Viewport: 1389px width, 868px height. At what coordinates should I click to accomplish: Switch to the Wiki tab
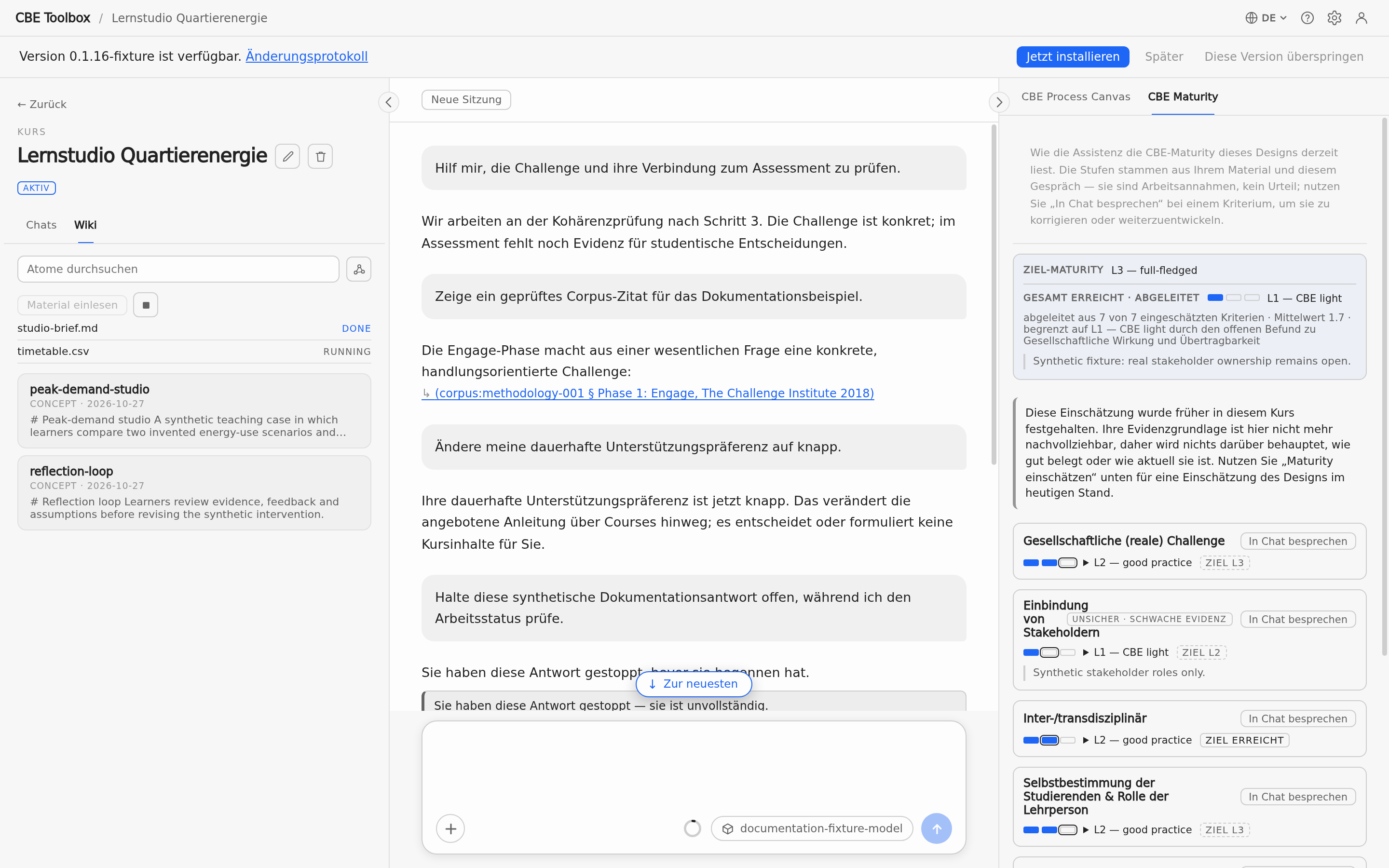(x=85, y=225)
